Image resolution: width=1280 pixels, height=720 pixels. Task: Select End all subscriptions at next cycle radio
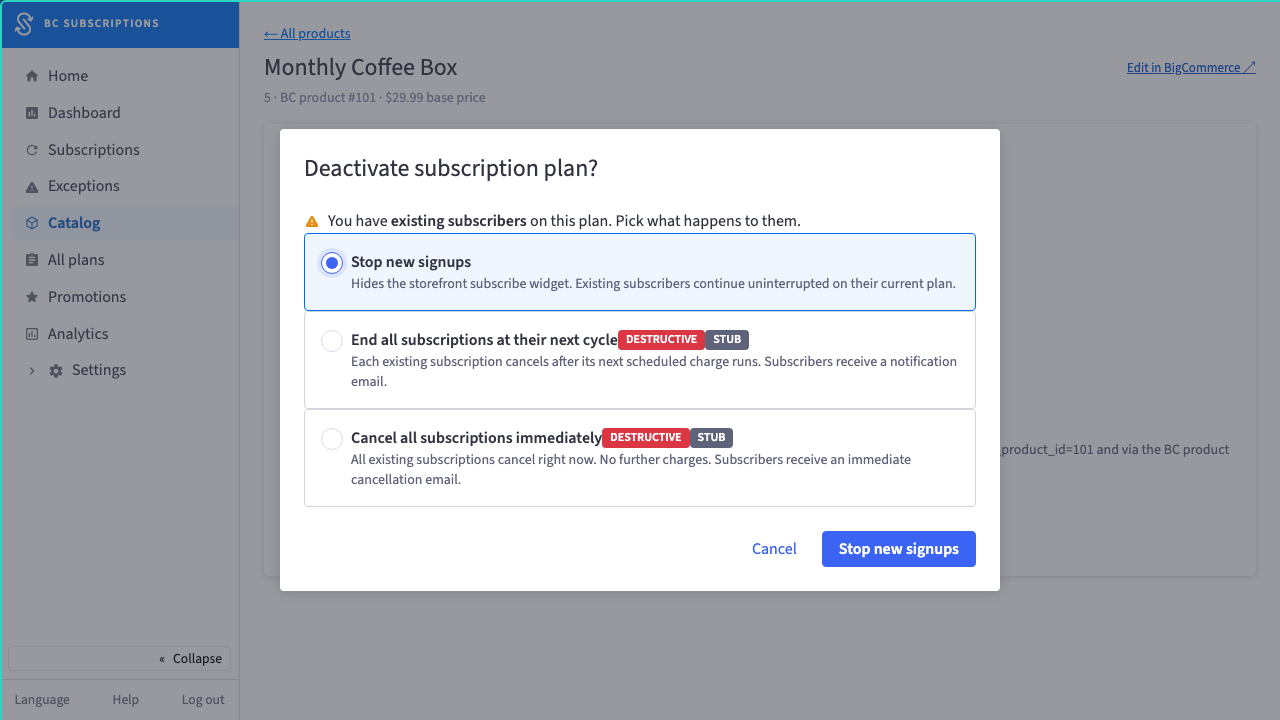(332, 341)
